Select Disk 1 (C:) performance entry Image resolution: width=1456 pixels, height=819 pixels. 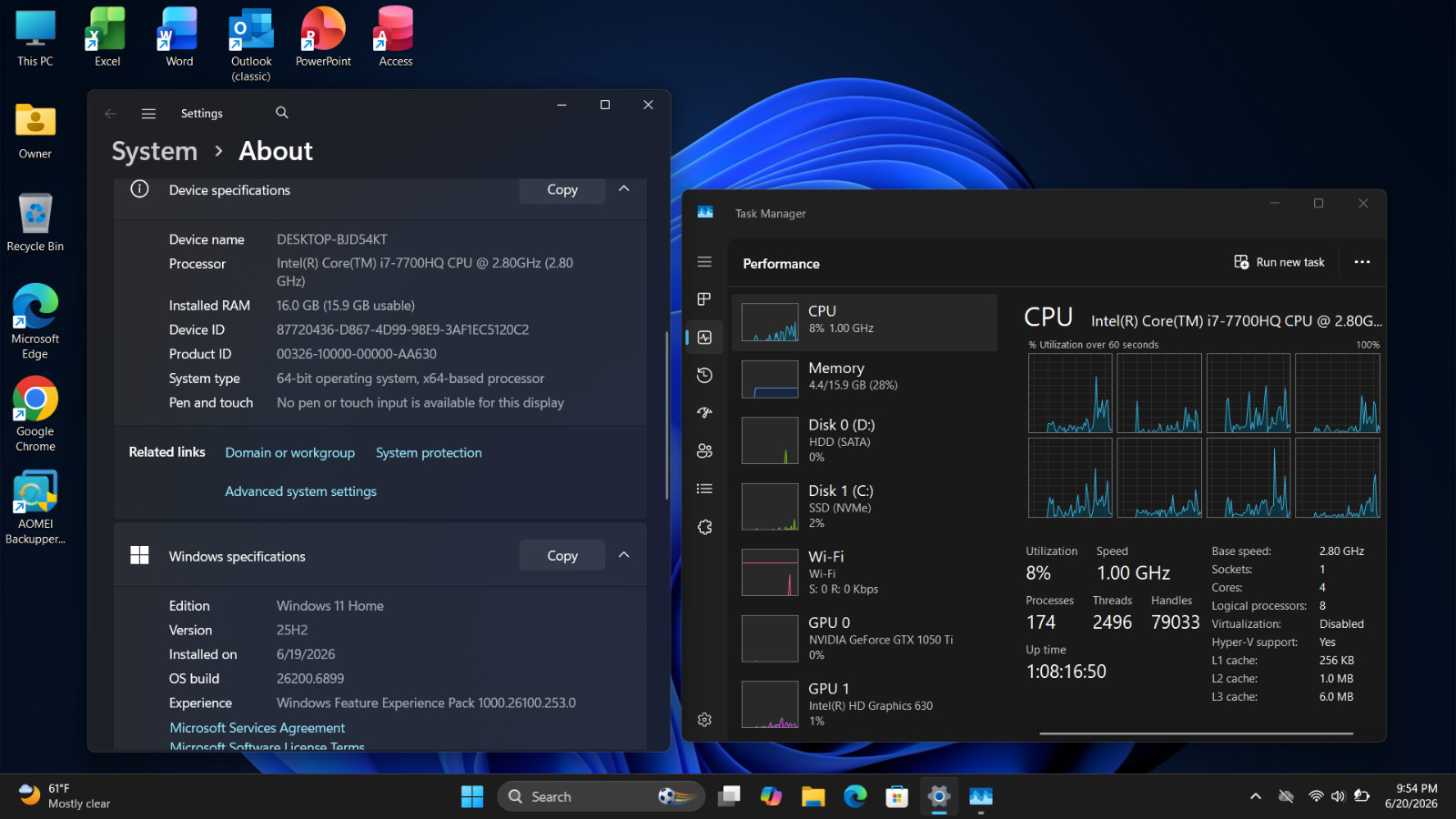tap(864, 507)
